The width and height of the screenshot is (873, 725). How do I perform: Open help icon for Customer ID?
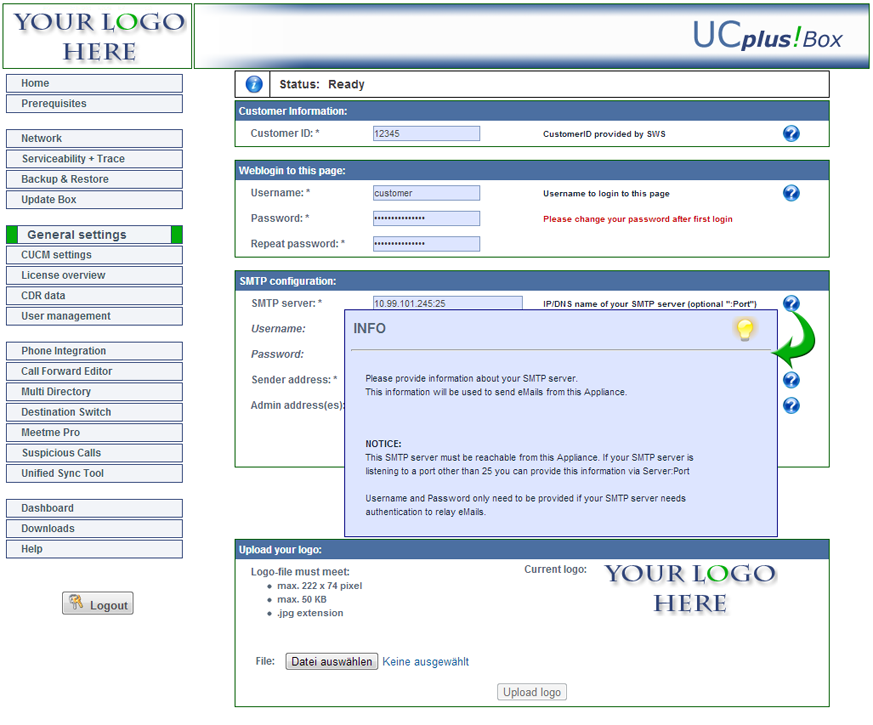791,134
